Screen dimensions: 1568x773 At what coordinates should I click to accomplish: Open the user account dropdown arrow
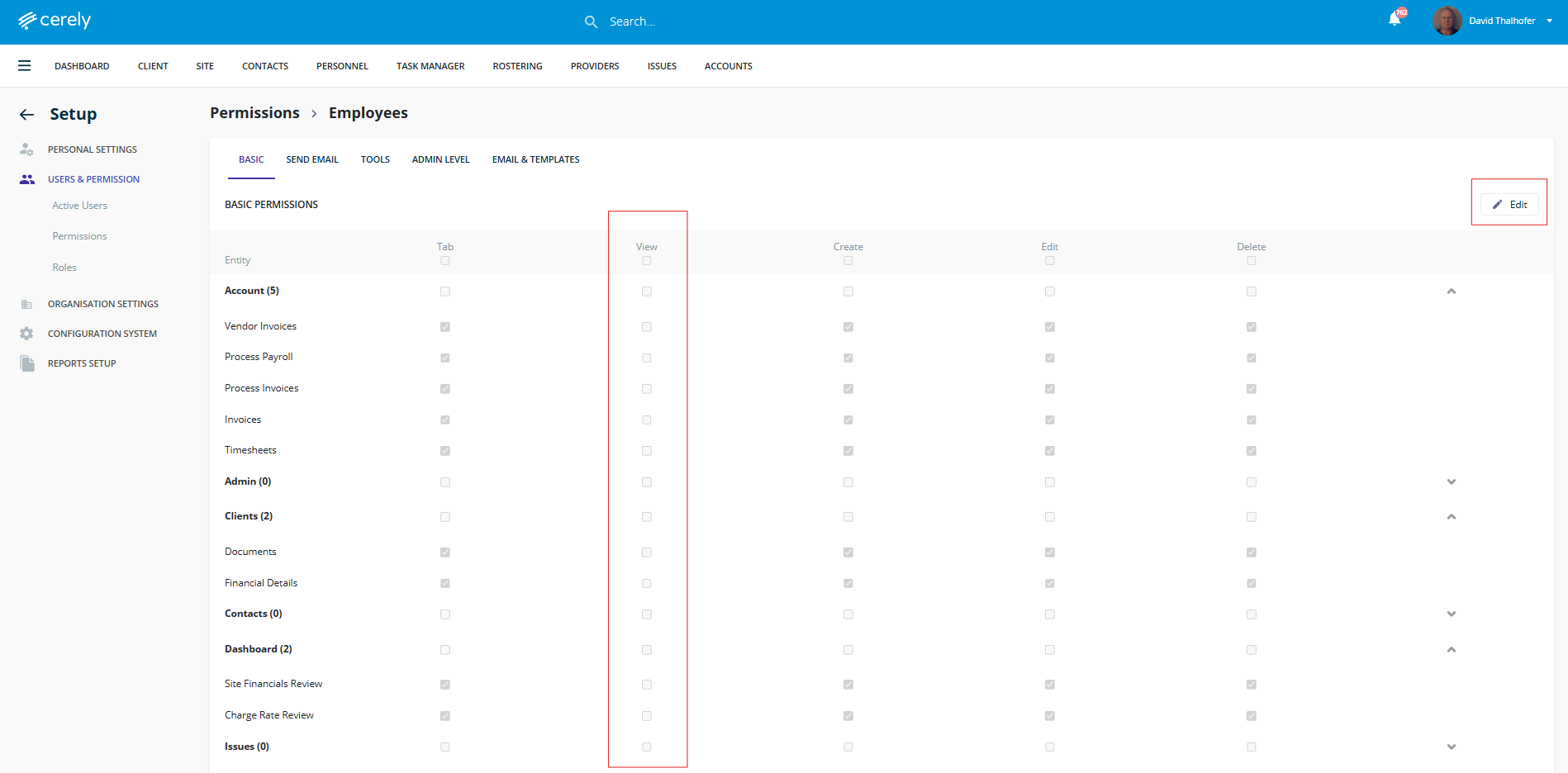(1550, 21)
